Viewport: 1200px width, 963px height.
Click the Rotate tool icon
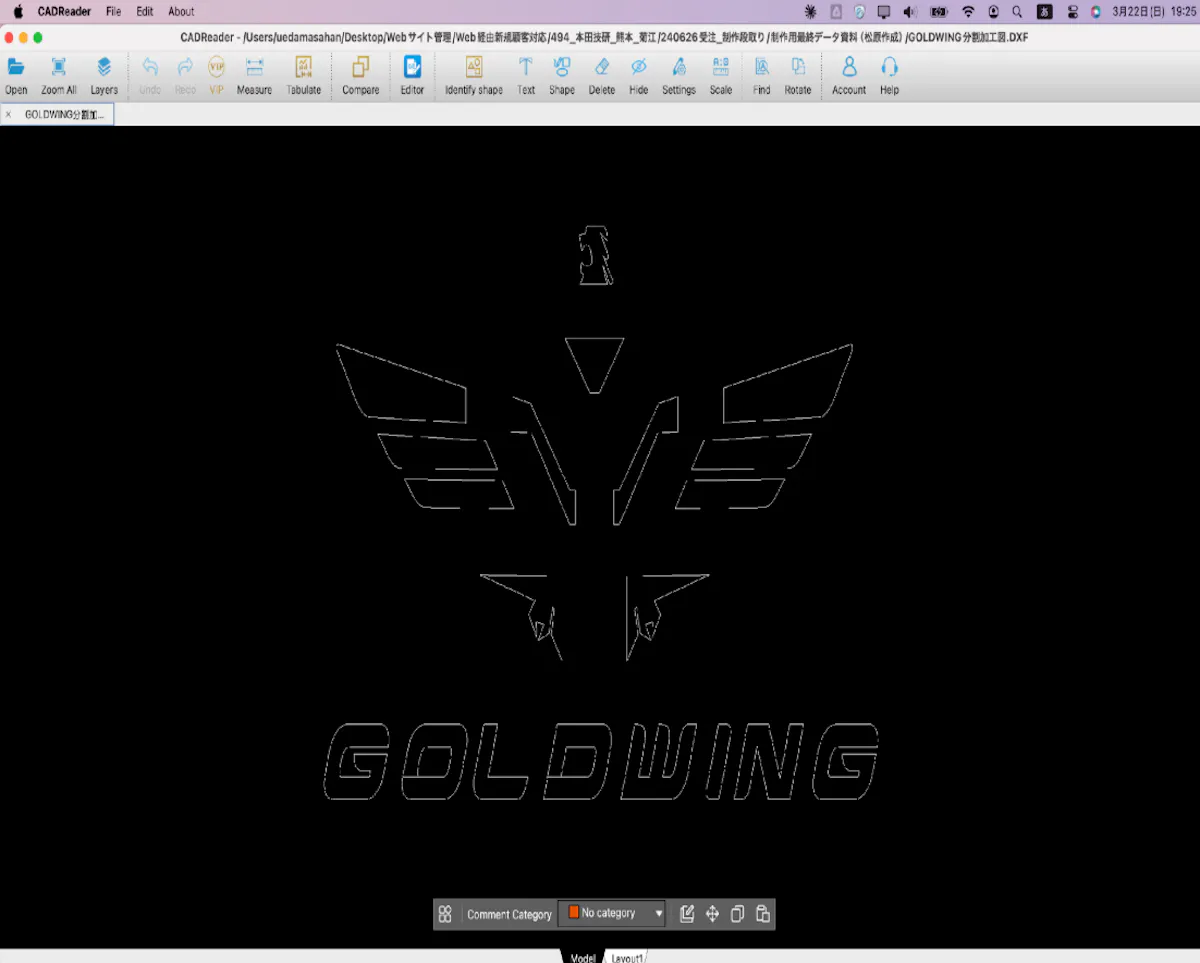798,67
